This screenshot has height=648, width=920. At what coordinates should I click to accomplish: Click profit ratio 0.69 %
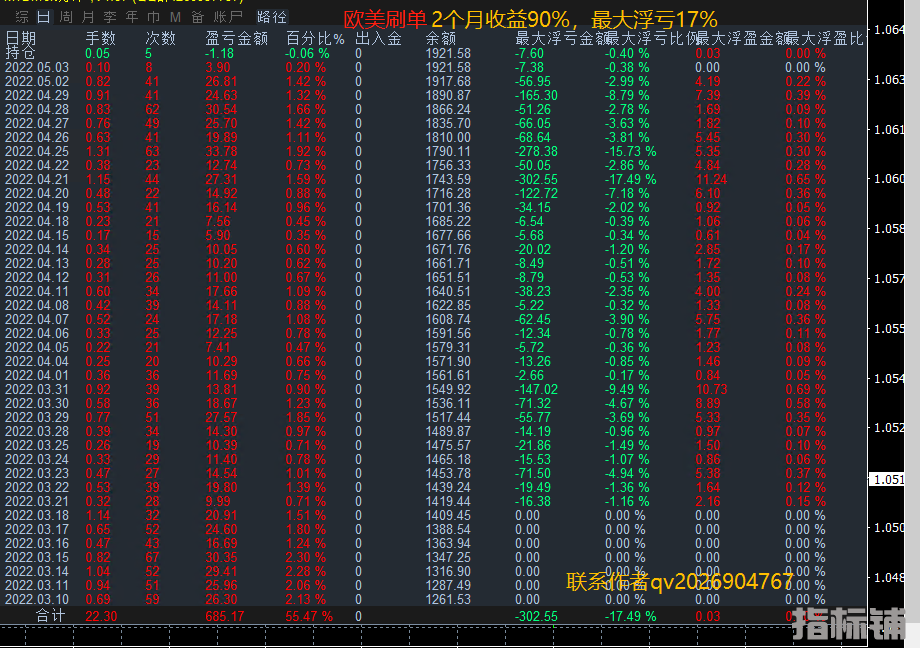(806, 389)
